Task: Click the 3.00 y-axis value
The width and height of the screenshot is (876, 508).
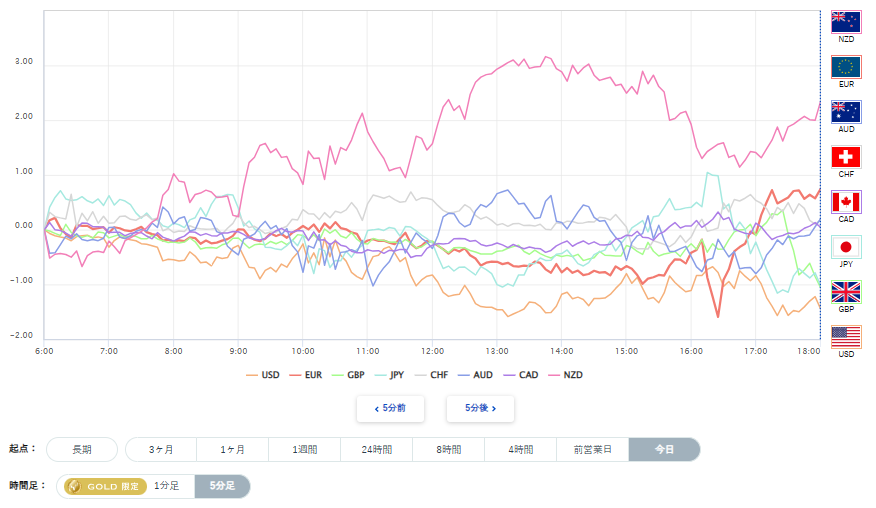Action: coord(24,61)
